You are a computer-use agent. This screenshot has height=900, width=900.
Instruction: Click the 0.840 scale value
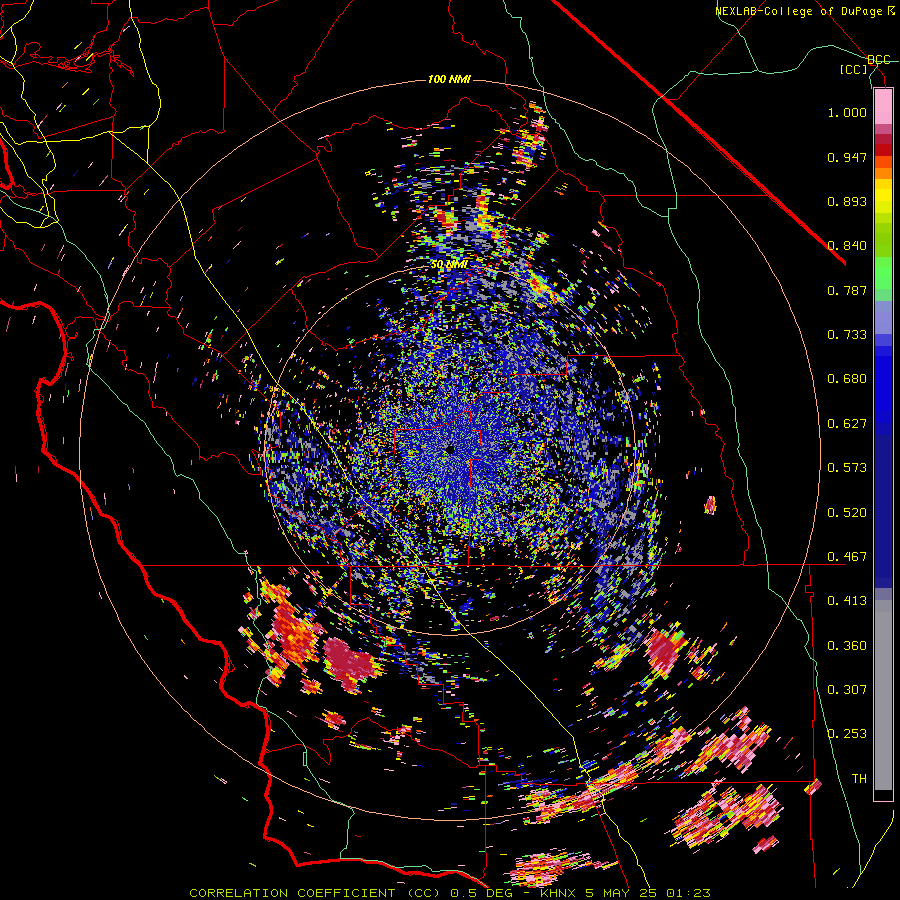(847, 246)
